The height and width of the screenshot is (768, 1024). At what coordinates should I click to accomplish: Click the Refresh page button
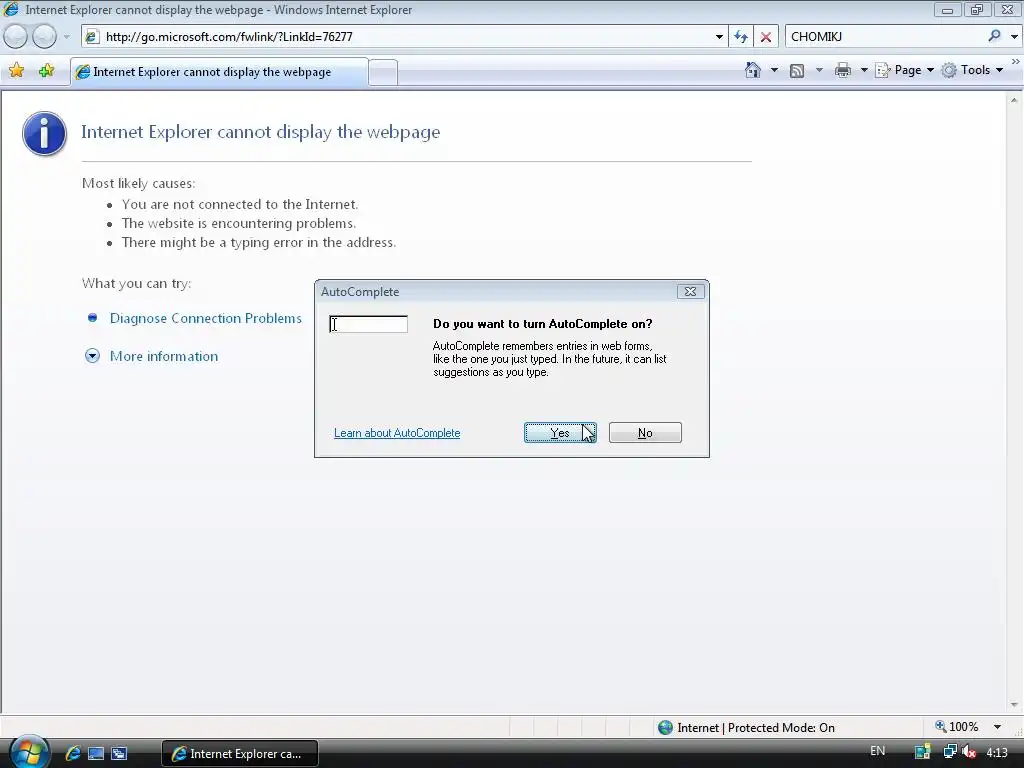click(741, 37)
